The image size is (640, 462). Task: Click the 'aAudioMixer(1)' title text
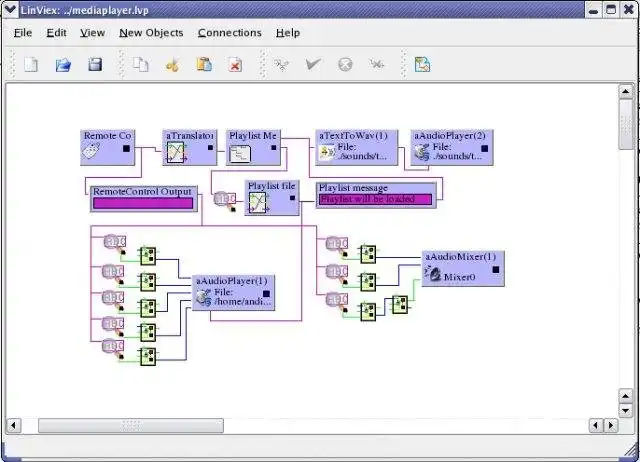pos(461,257)
